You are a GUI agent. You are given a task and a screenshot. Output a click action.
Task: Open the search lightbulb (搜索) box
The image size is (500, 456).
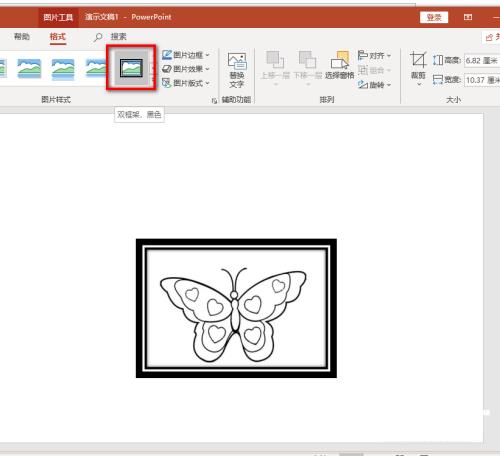[110, 37]
